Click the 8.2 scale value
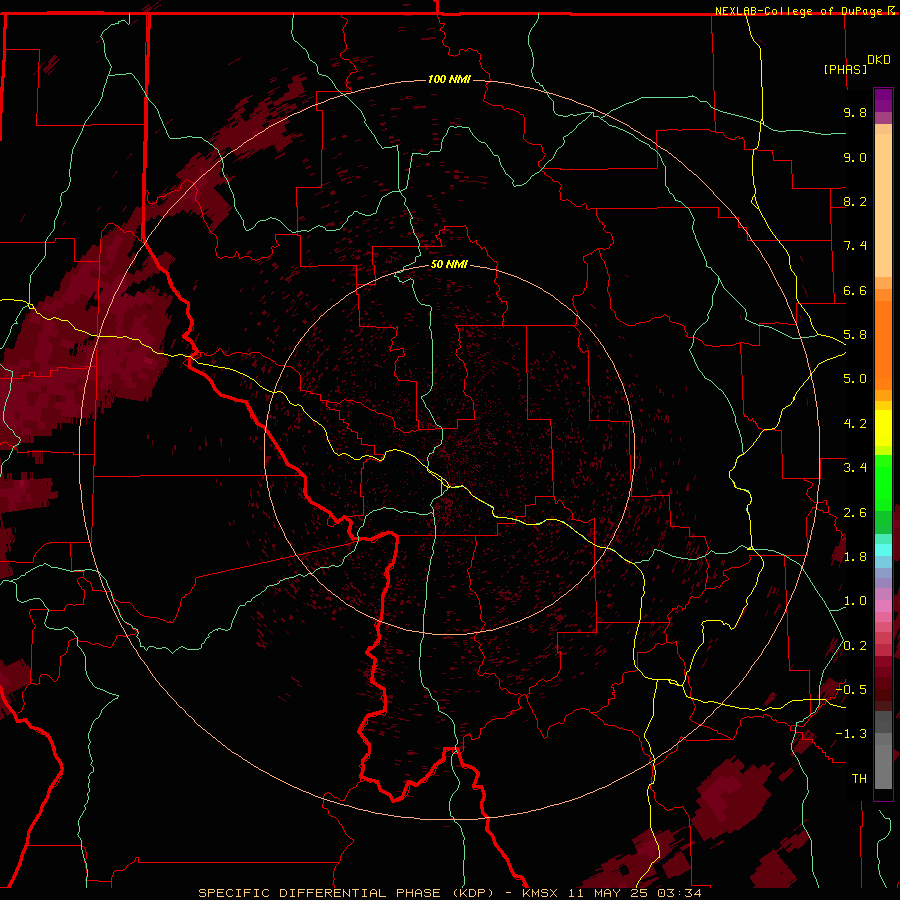Screen dimensions: 900x900 click(855, 201)
